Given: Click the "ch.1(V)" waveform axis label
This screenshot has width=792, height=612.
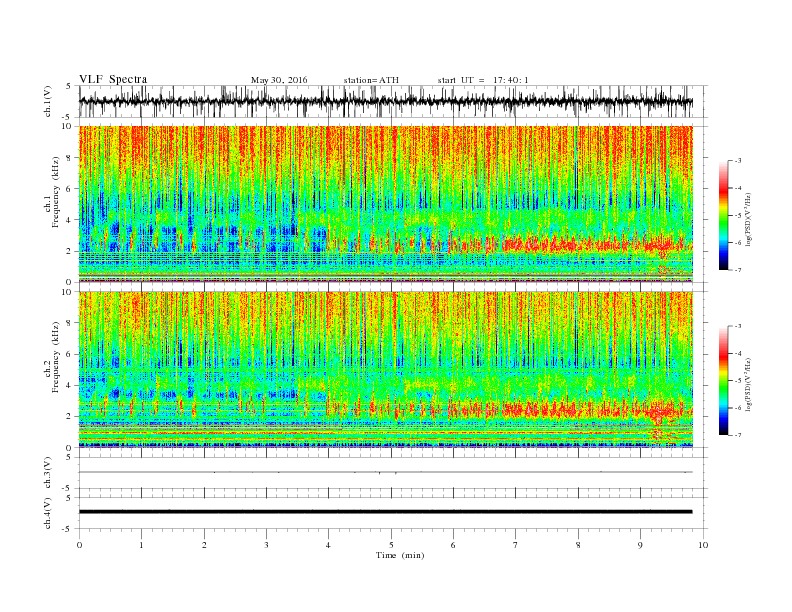Looking at the screenshot, I should (x=48, y=101).
